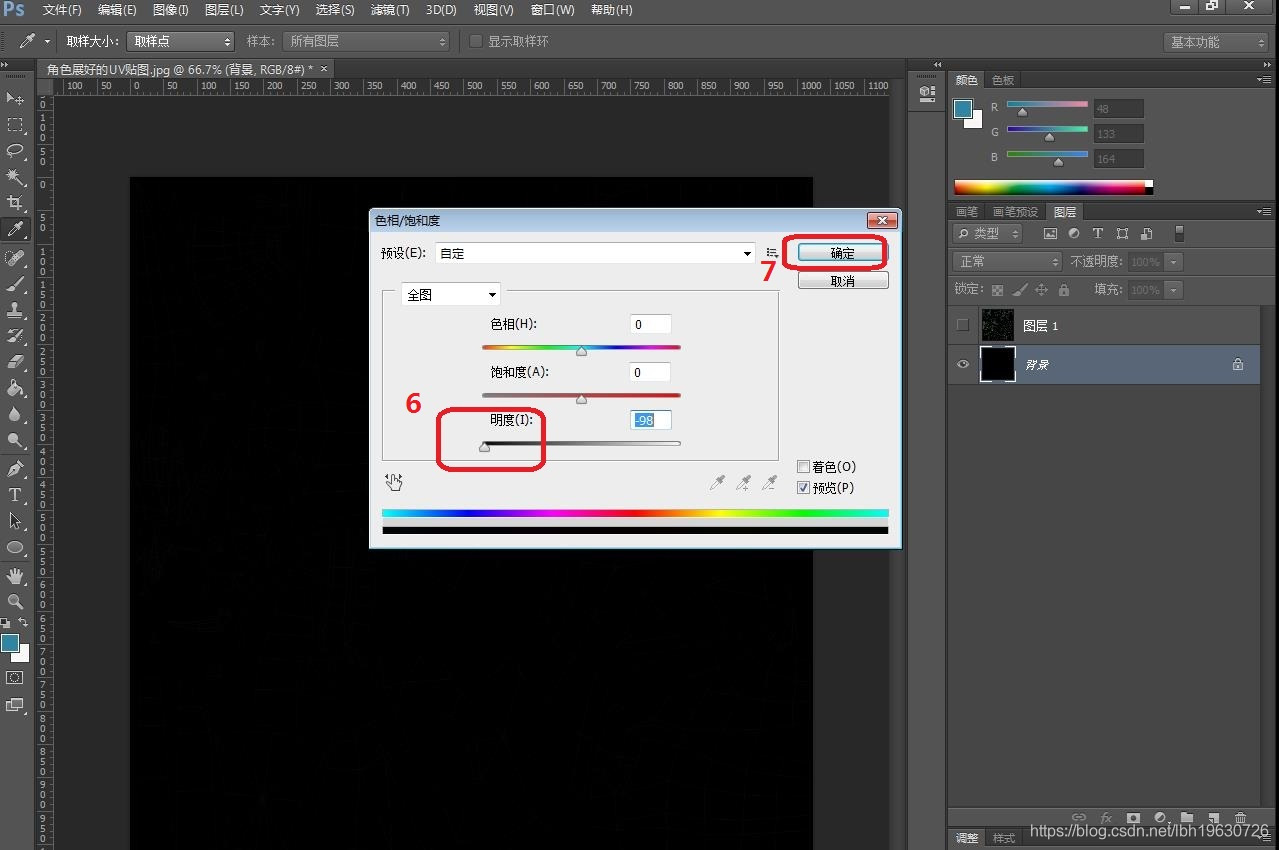This screenshot has height=850, width=1279.
Task: Hide the 背景 layer with eye icon
Action: point(963,365)
